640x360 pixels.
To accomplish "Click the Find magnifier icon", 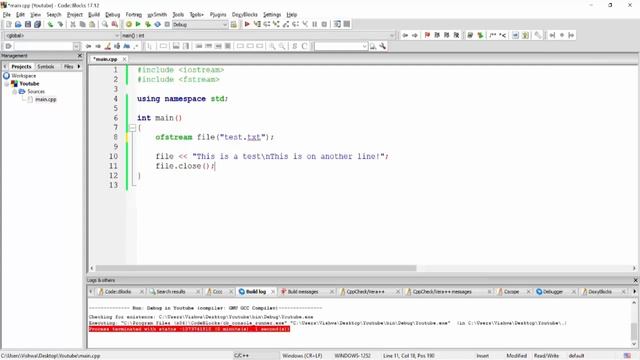I will [x=105, y=24].
